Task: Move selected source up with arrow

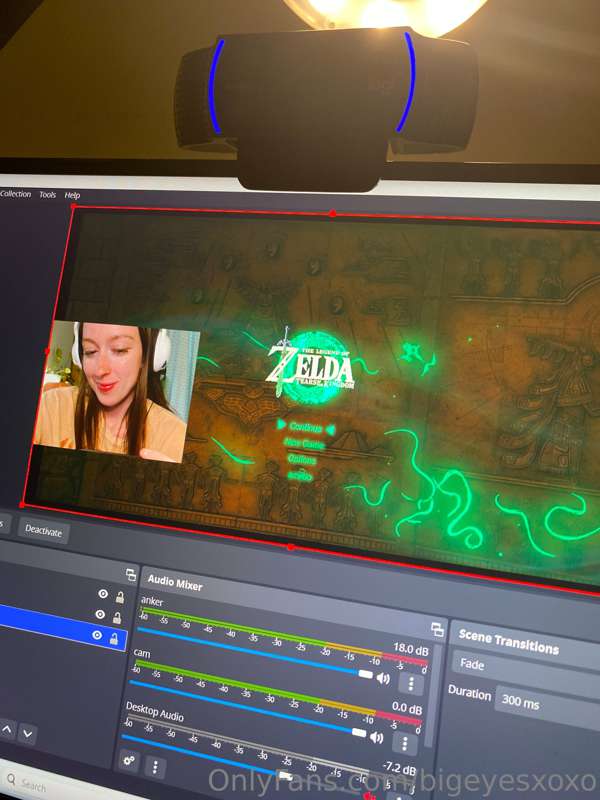Action: point(7,730)
